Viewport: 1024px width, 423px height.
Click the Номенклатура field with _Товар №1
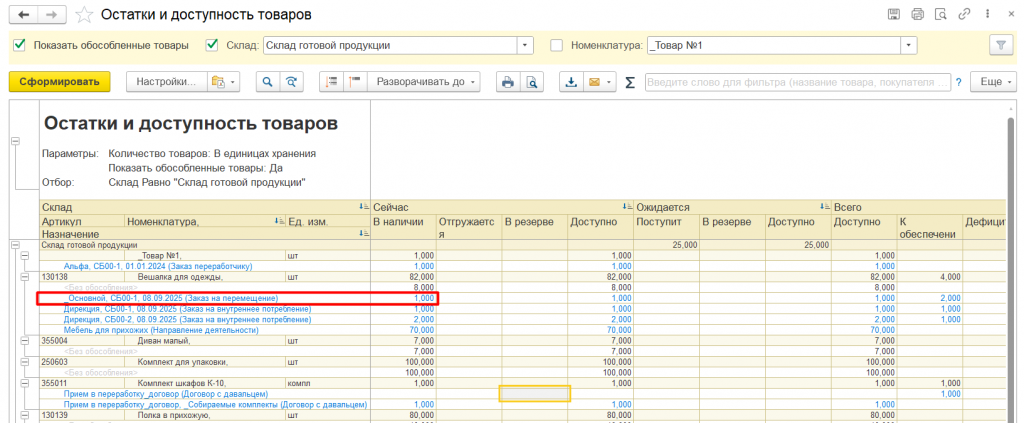point(773,46)
